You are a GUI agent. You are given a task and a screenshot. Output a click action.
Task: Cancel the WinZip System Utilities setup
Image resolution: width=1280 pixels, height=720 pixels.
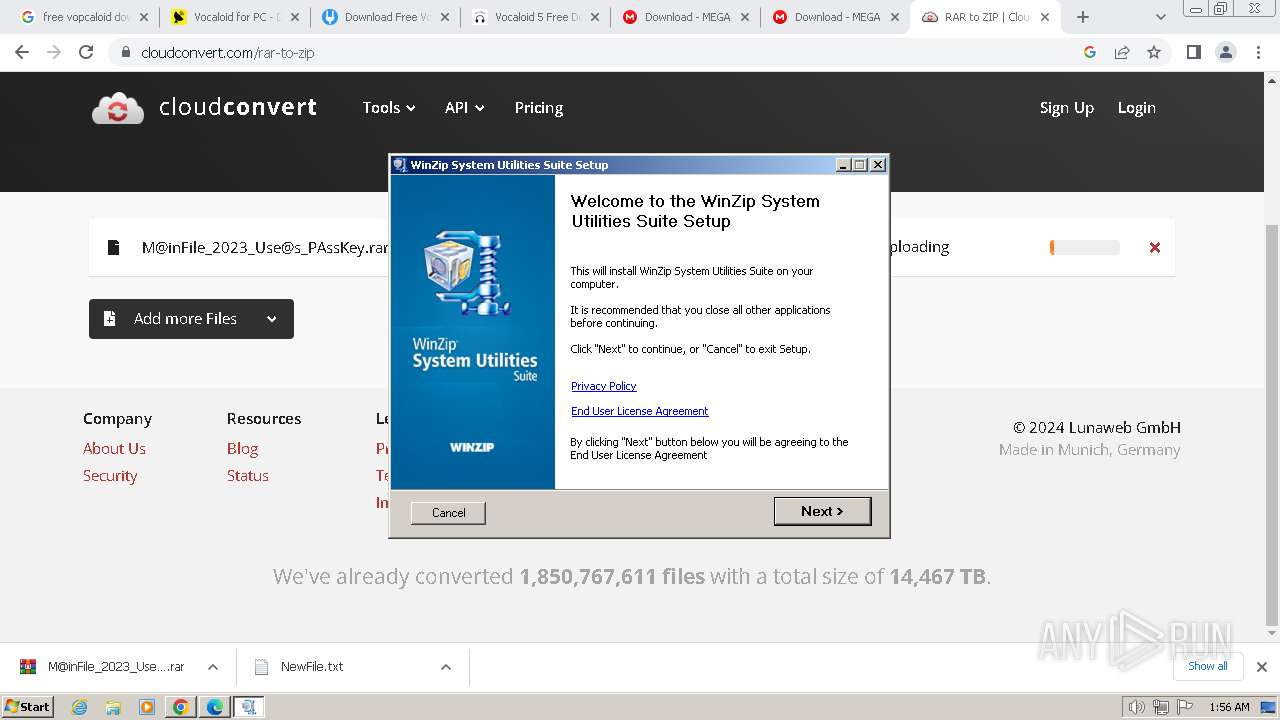click(448, 513)
